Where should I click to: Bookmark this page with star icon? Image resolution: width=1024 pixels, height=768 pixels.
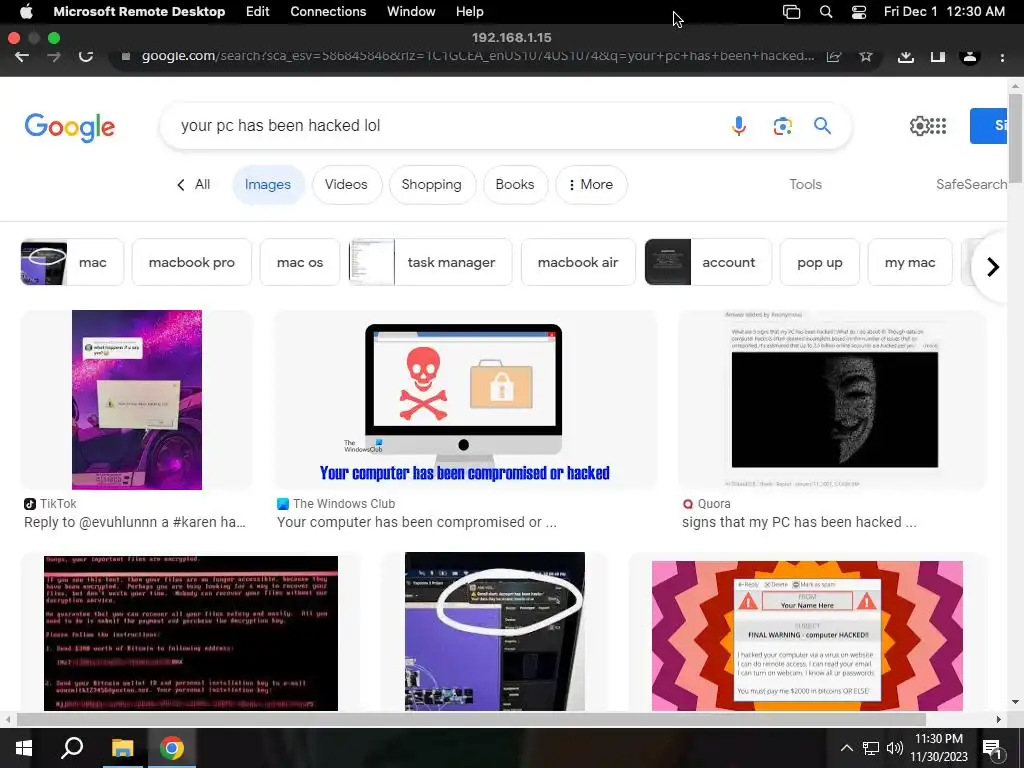click(866, 56)
